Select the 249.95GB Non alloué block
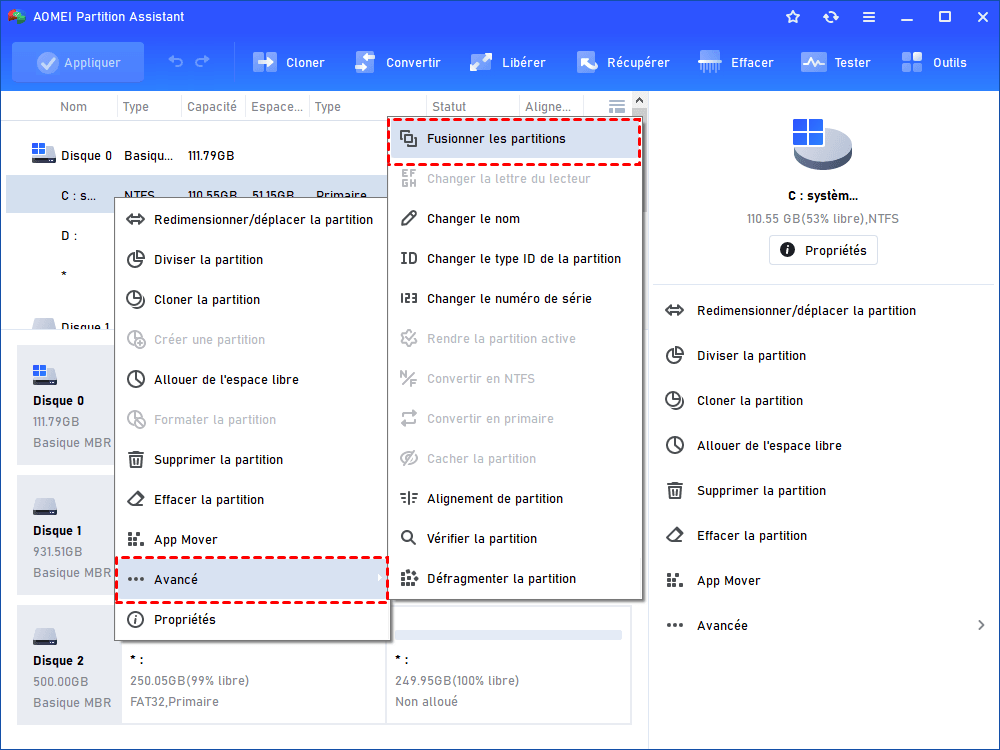 pyautogui.click(x=509, y=665)
